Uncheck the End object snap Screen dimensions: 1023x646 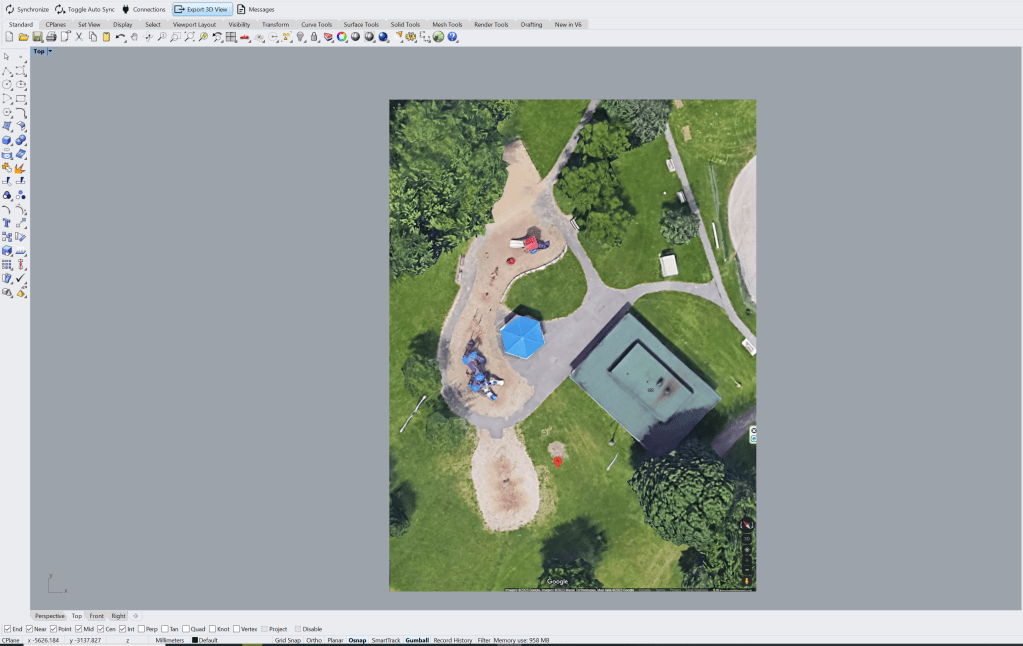click(7, 629)
